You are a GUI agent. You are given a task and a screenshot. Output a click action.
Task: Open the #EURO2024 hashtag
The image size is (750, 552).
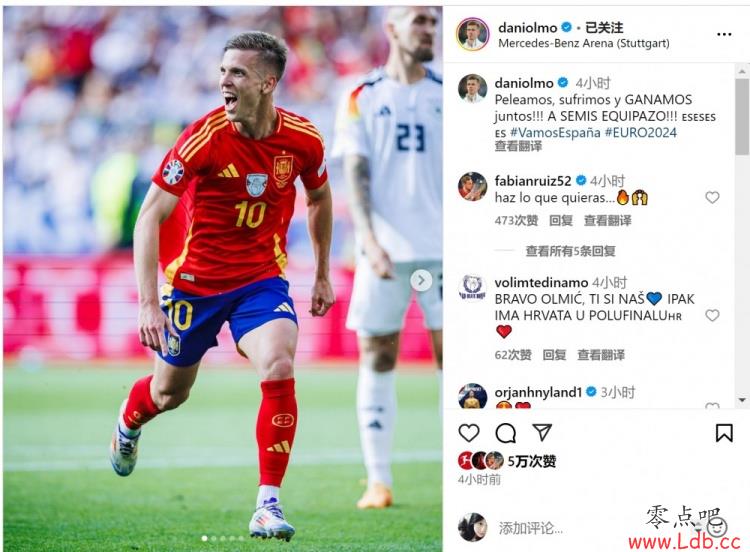(641, 132)
